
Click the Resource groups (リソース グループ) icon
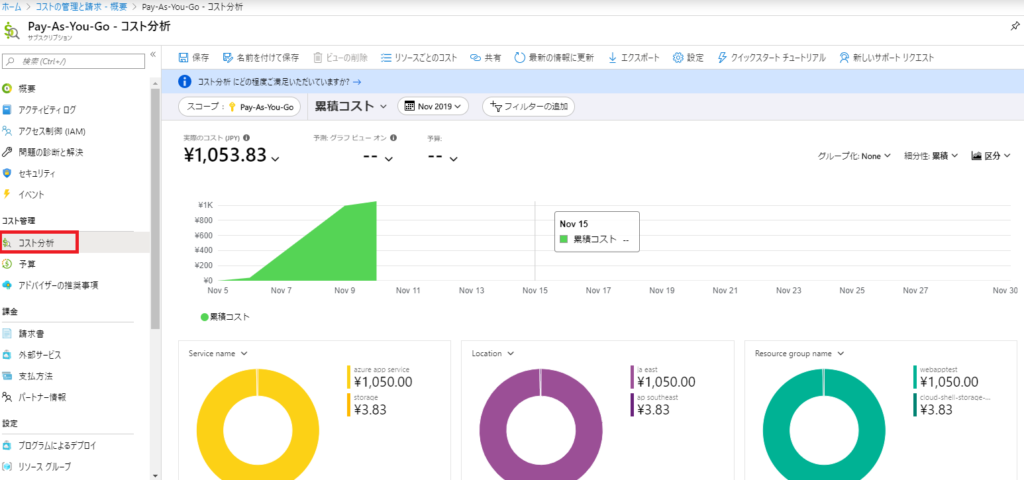[7, 466]
